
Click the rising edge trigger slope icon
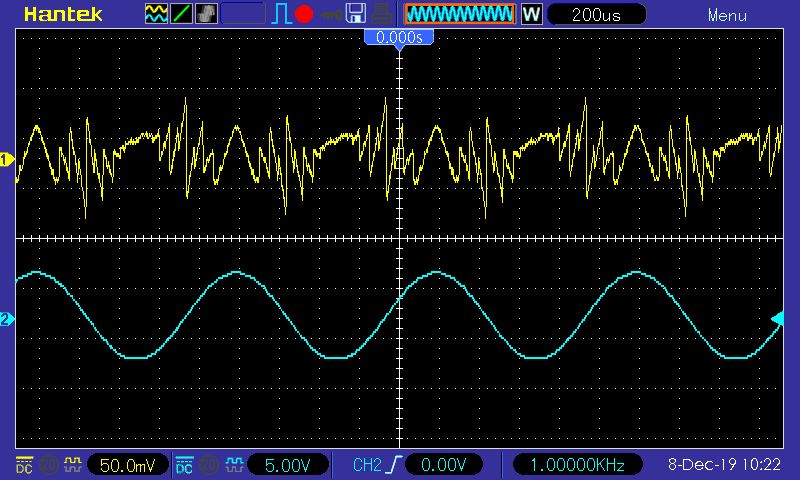[394, 465]
